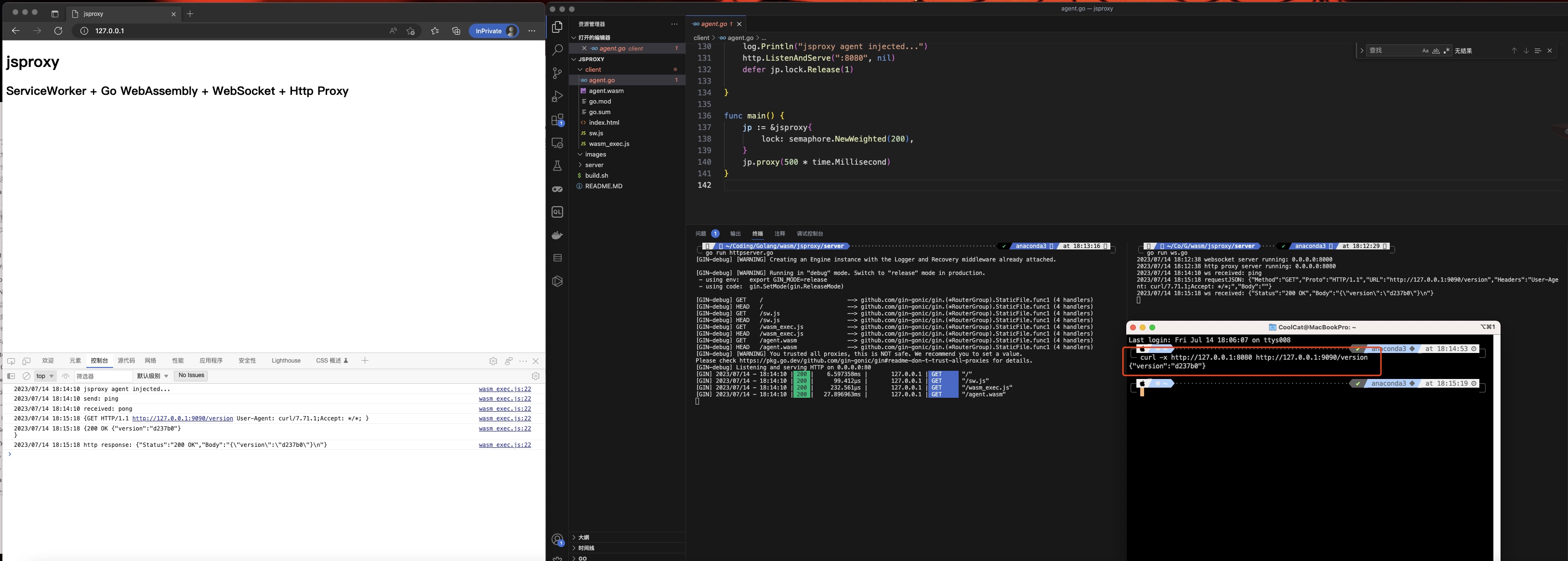This screenshot has height=561, width=1568.
Task: Open the DevTools settings gear icon
Action: coord(493,361)
